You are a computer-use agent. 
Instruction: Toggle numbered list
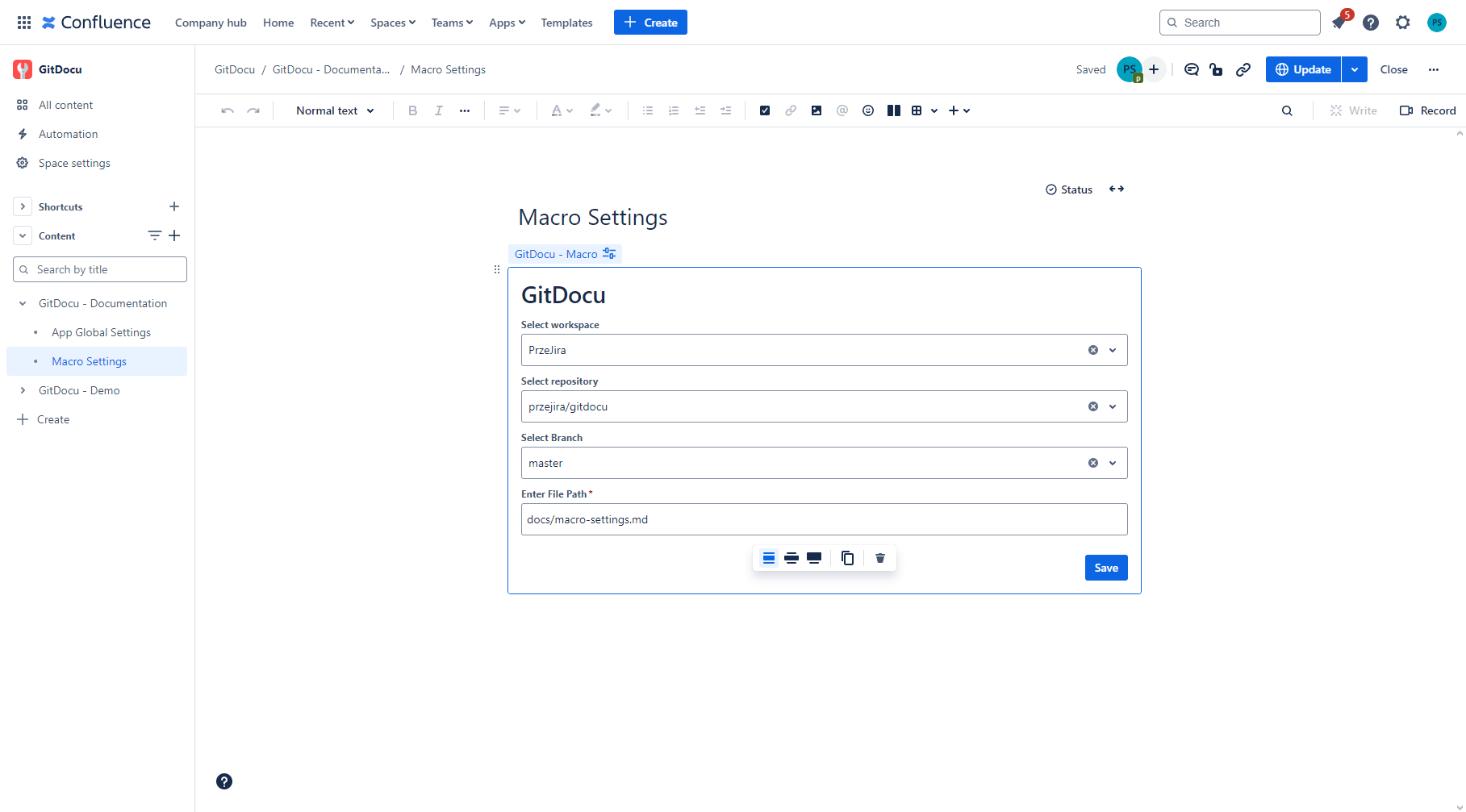coord(674,110)
